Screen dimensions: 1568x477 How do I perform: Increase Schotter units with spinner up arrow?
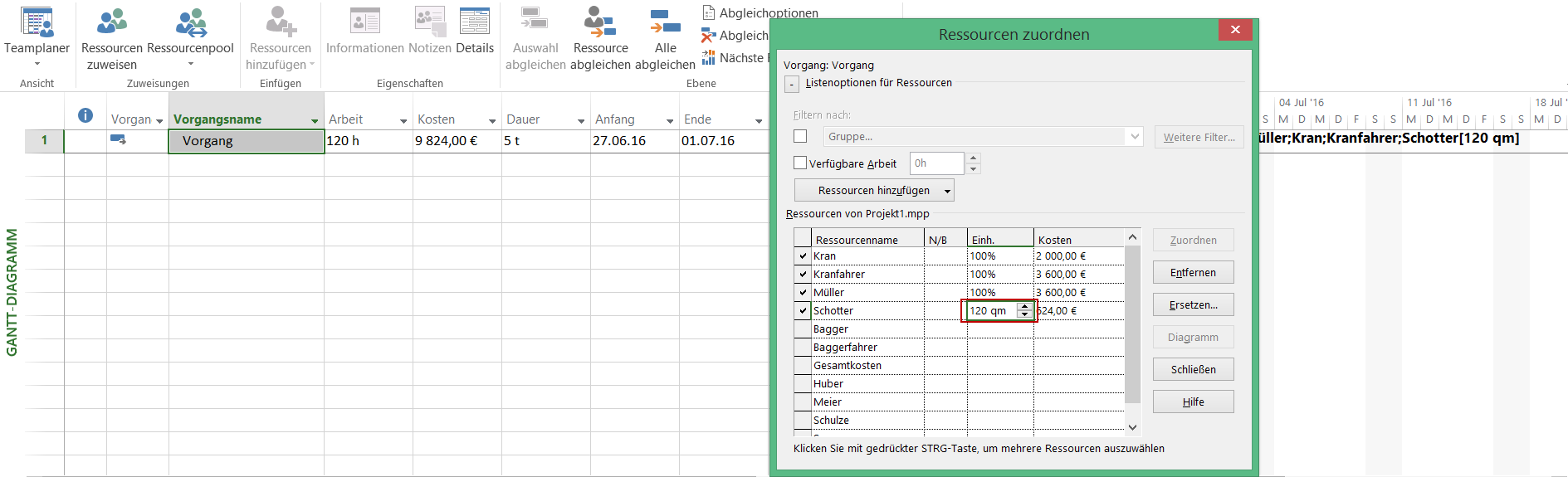[x=1025, y=306]
